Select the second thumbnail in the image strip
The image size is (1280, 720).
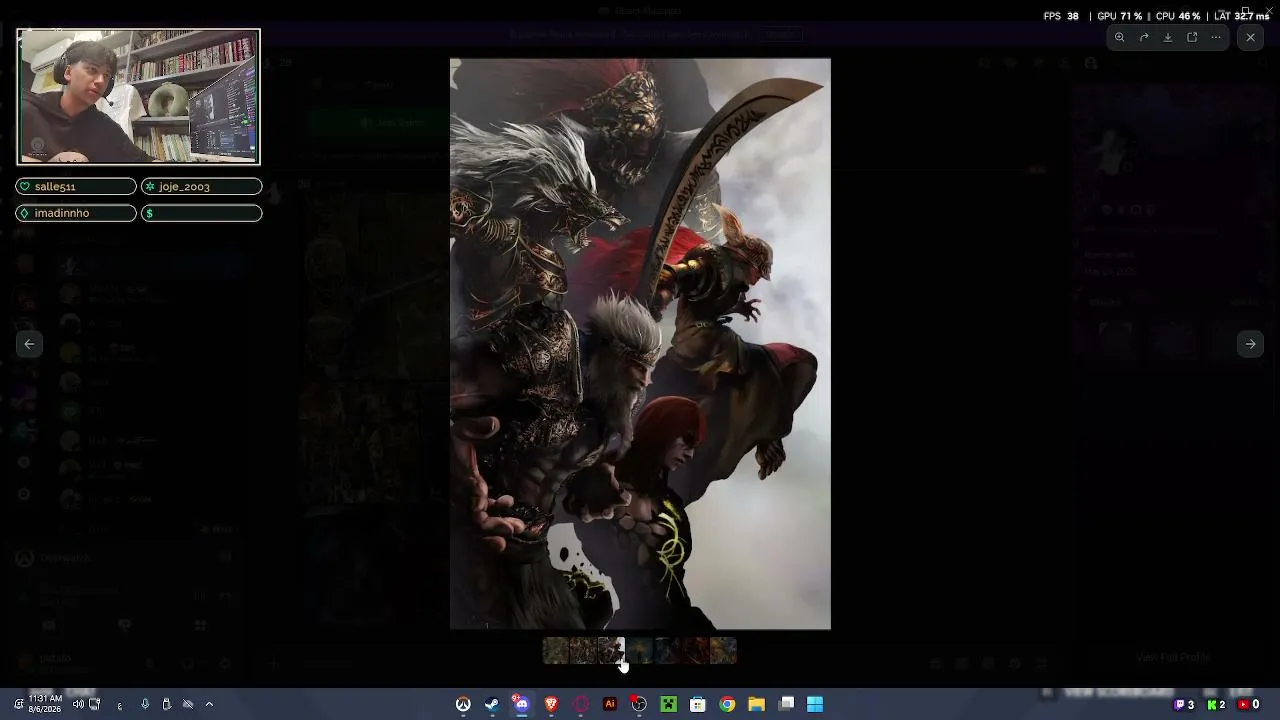coord(583,651)
